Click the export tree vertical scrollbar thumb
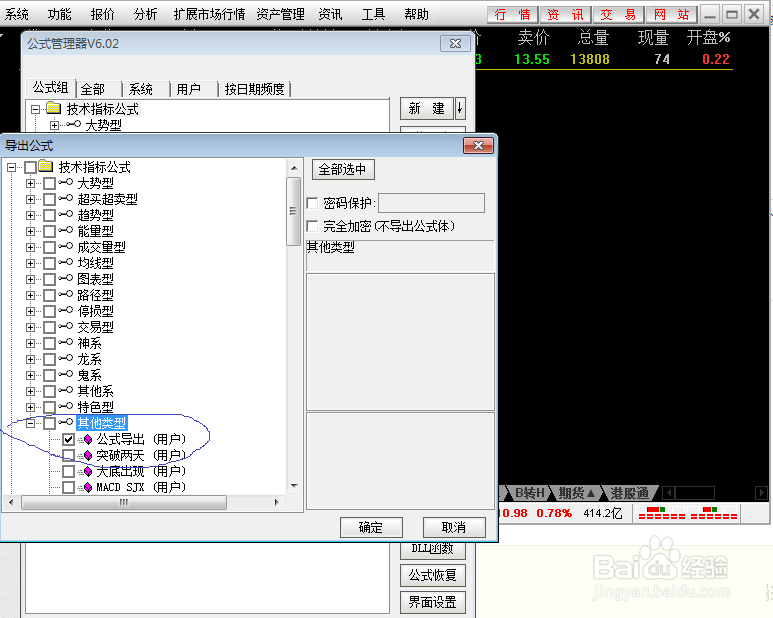 pos(293,211)
